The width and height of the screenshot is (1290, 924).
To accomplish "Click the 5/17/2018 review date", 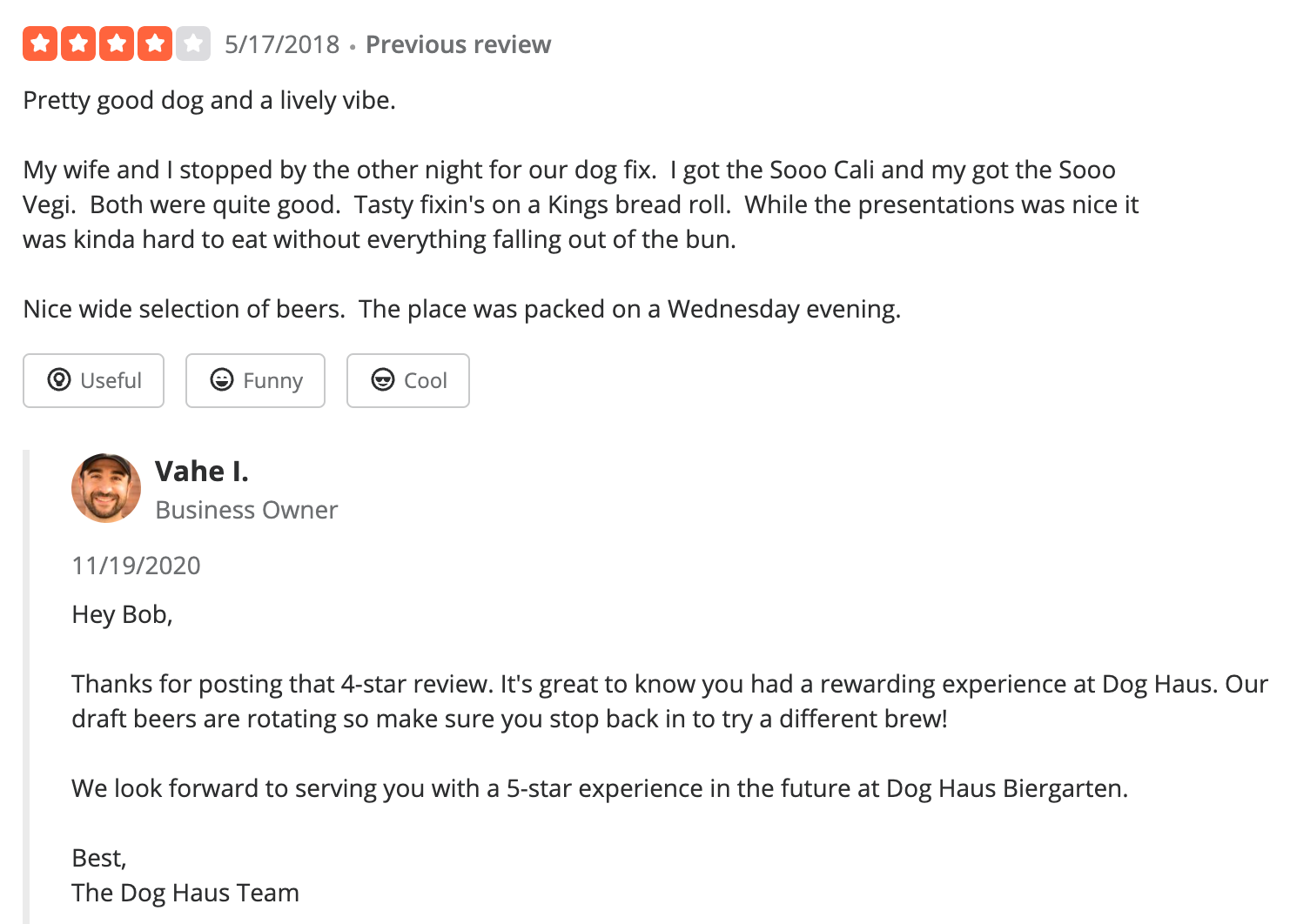I will click(x=282, y=44).
